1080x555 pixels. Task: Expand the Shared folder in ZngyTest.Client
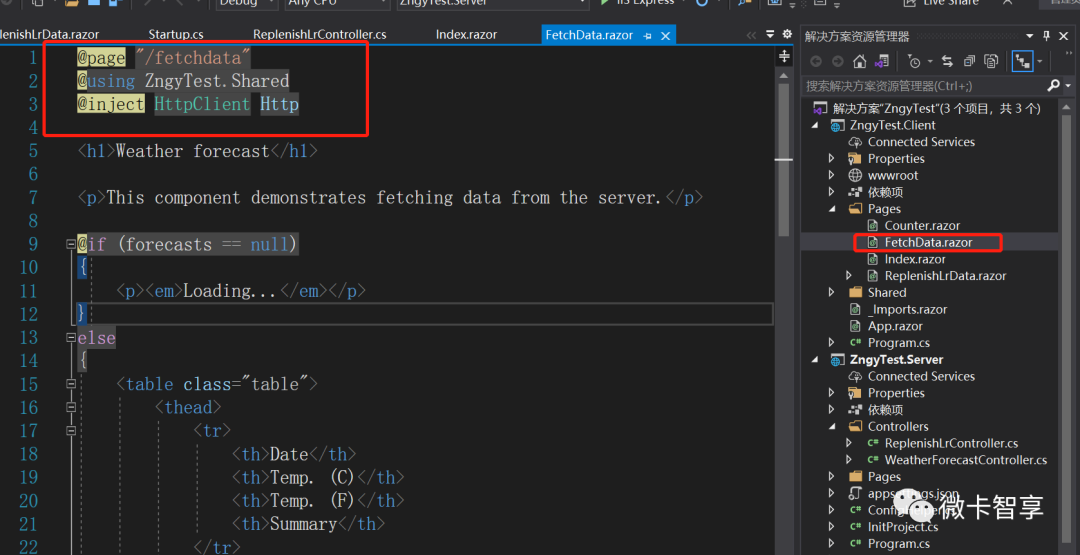832,293
